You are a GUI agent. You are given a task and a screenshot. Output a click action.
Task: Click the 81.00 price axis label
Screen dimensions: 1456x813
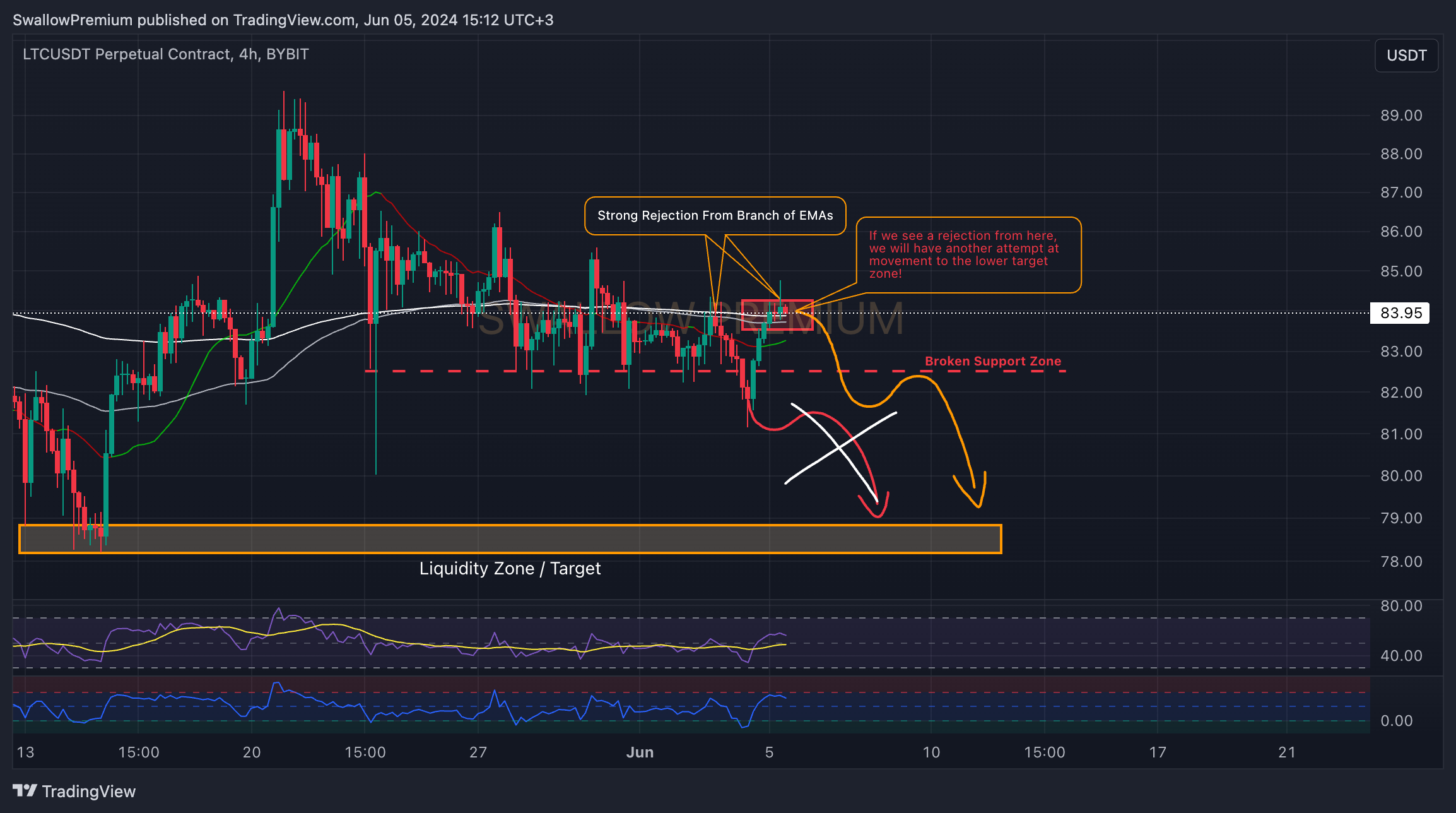pyautogui.click(x=1401, y=434)
